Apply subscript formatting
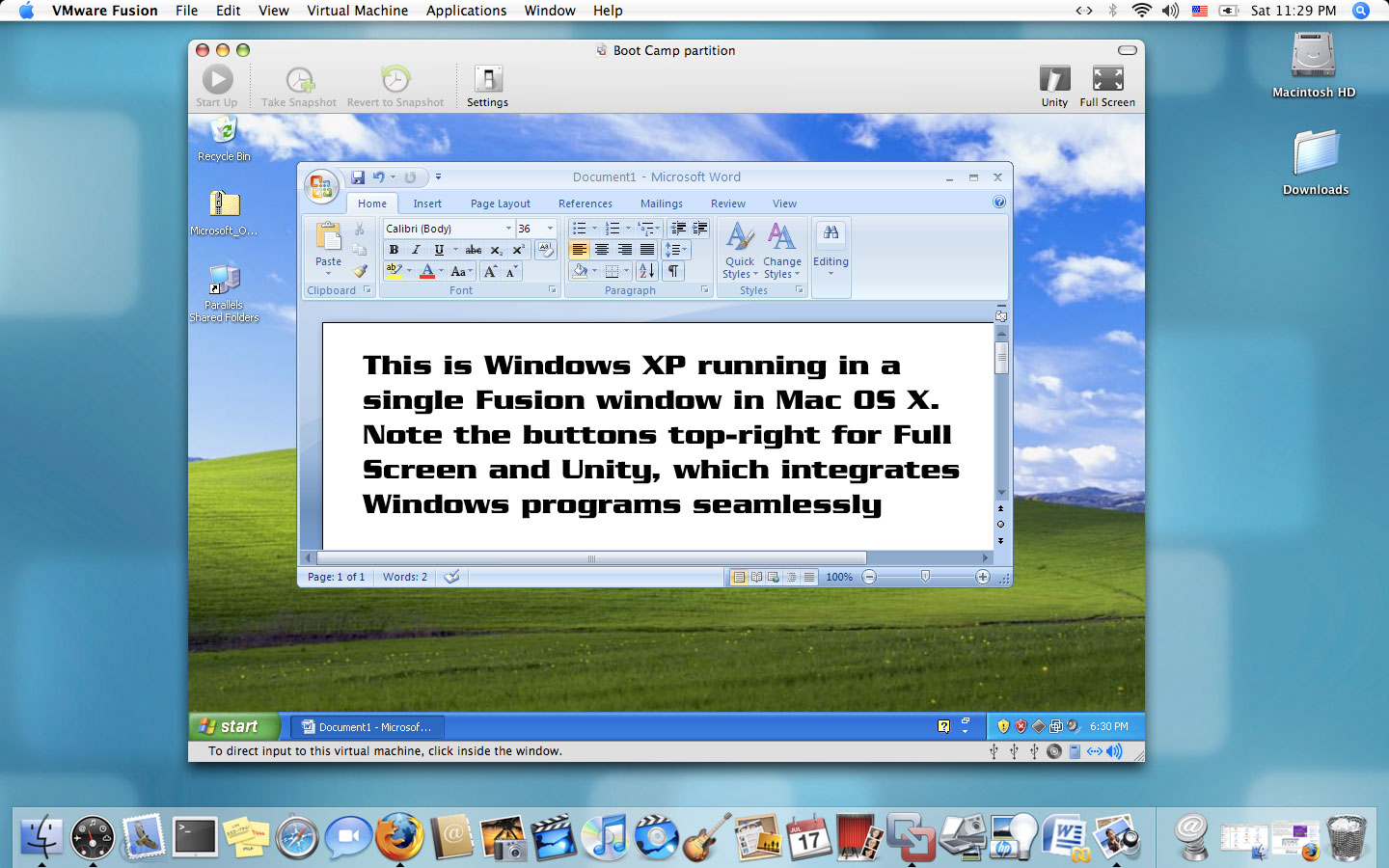 point(496,250)
